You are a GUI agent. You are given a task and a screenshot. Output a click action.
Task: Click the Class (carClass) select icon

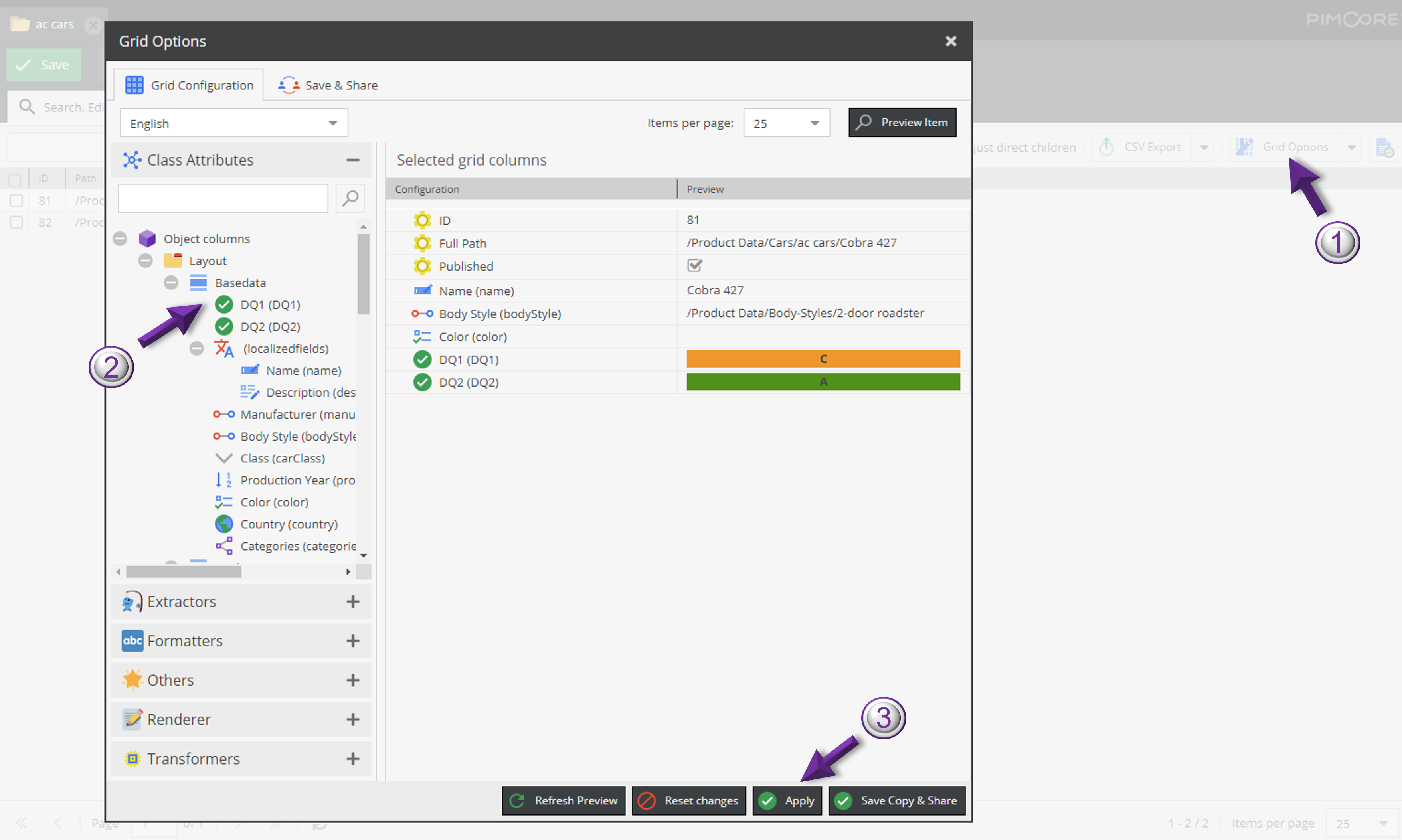pos(224,458)
